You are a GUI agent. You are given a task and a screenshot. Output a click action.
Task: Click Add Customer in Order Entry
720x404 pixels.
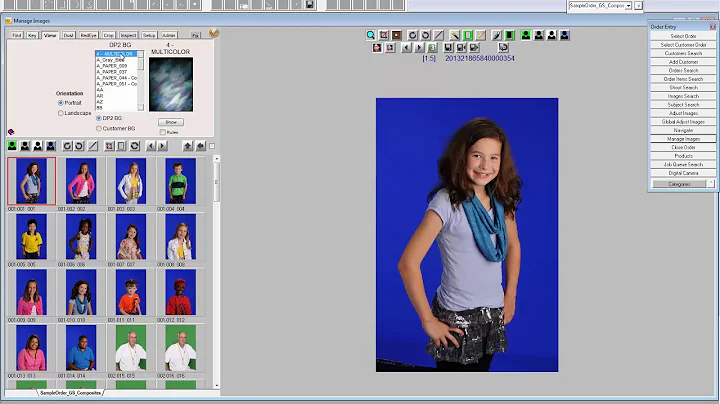tap(683, 62)
